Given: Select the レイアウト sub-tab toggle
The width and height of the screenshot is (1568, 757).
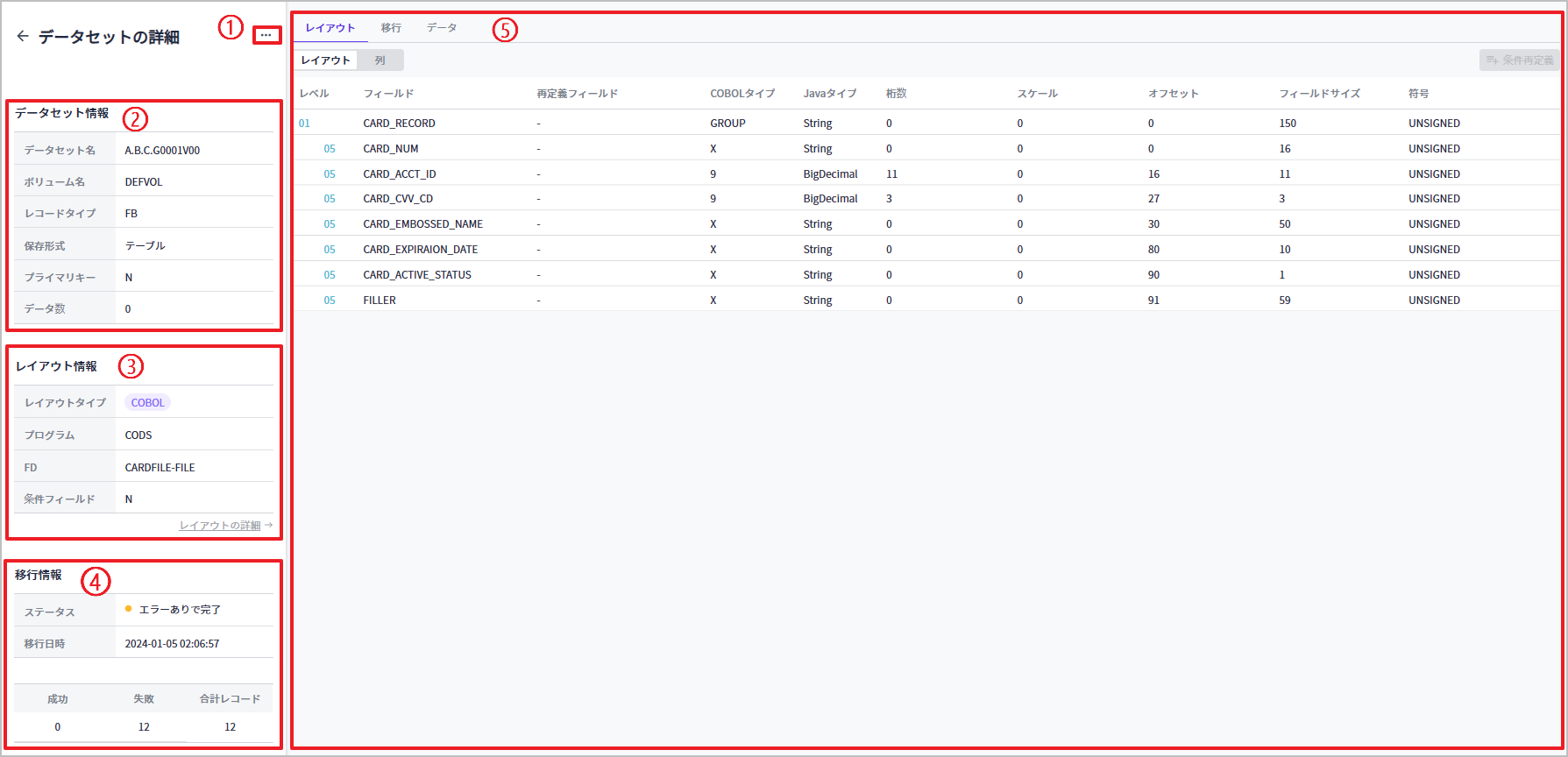Looking at the screenshot, I should 326,60.
